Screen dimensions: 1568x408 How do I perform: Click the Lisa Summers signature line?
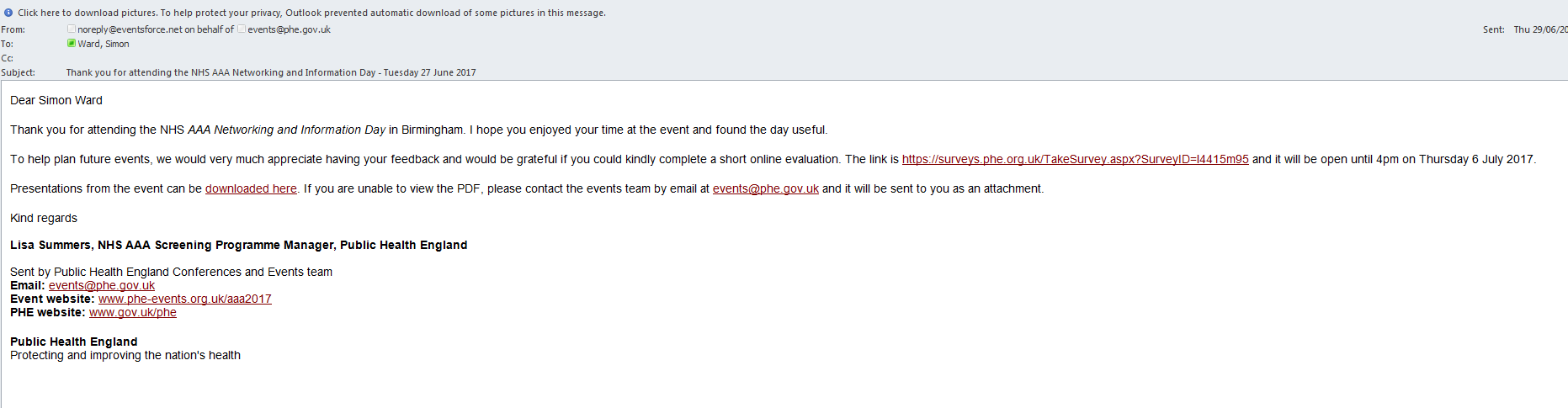[x=238, y=245]
